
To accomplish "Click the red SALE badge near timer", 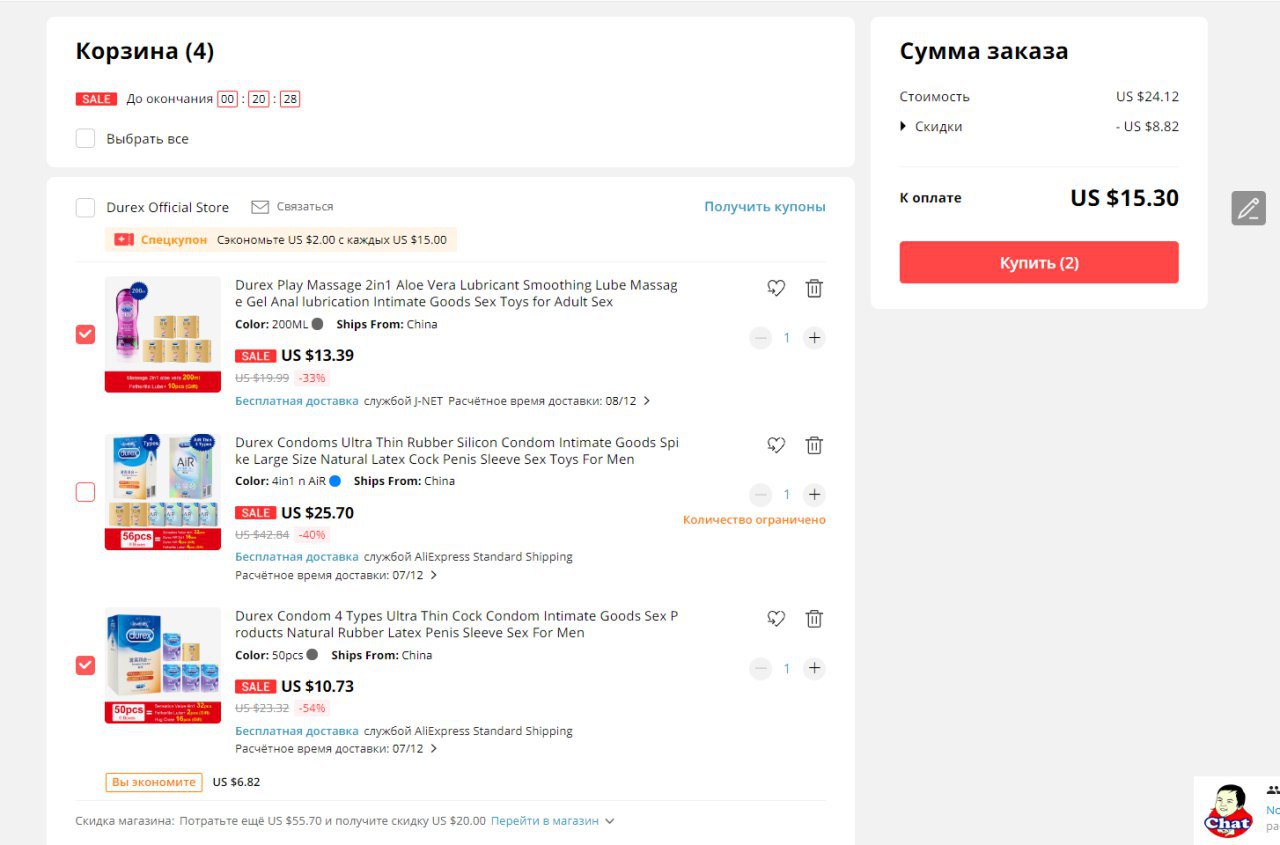I will [96, 99].
